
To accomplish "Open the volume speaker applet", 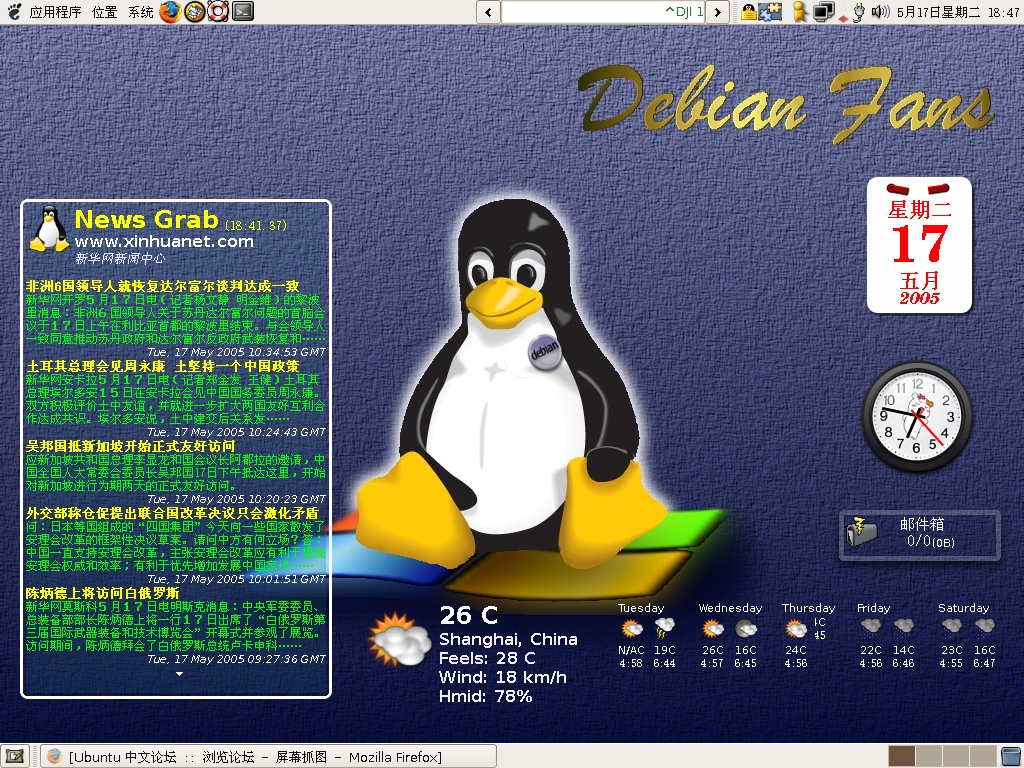I will click(x=880, y=11).
